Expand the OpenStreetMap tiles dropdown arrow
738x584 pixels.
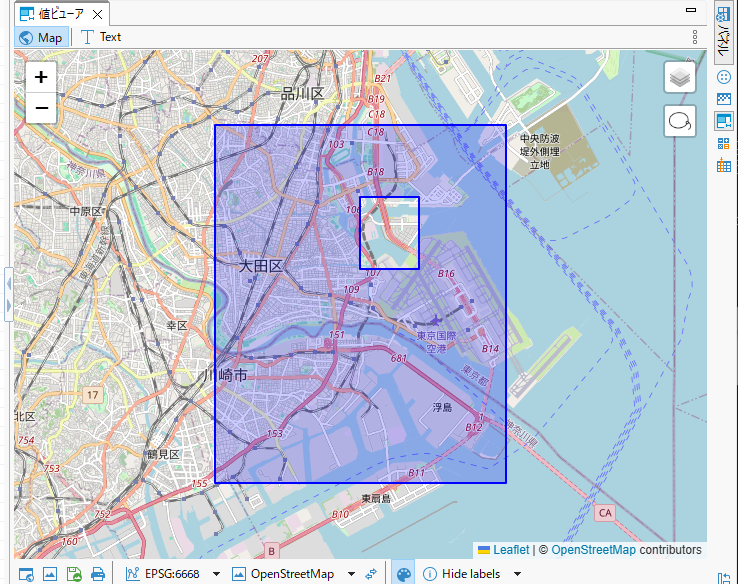tap(351, 574)
